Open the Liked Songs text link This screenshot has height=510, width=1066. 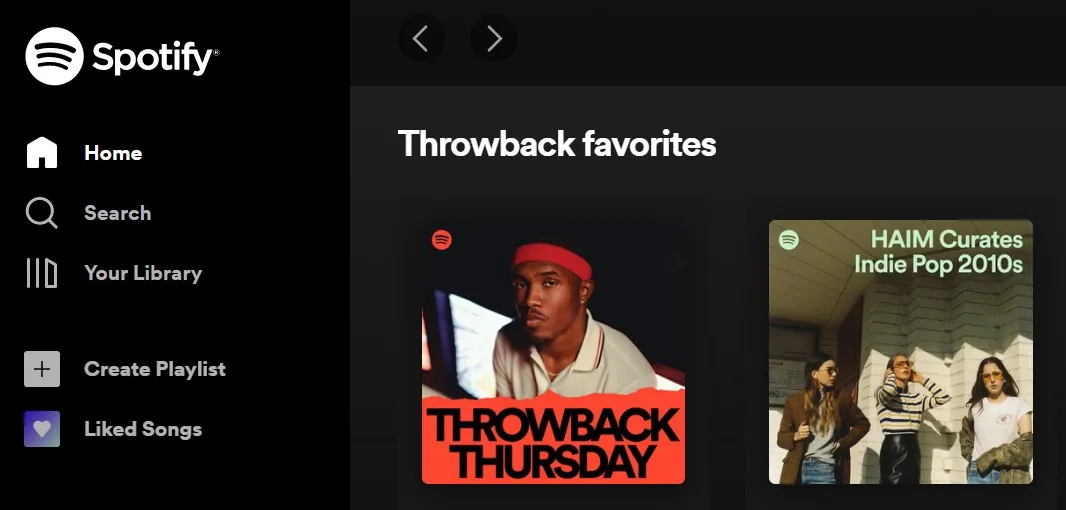pyautogui.click(x=143, y=429)
